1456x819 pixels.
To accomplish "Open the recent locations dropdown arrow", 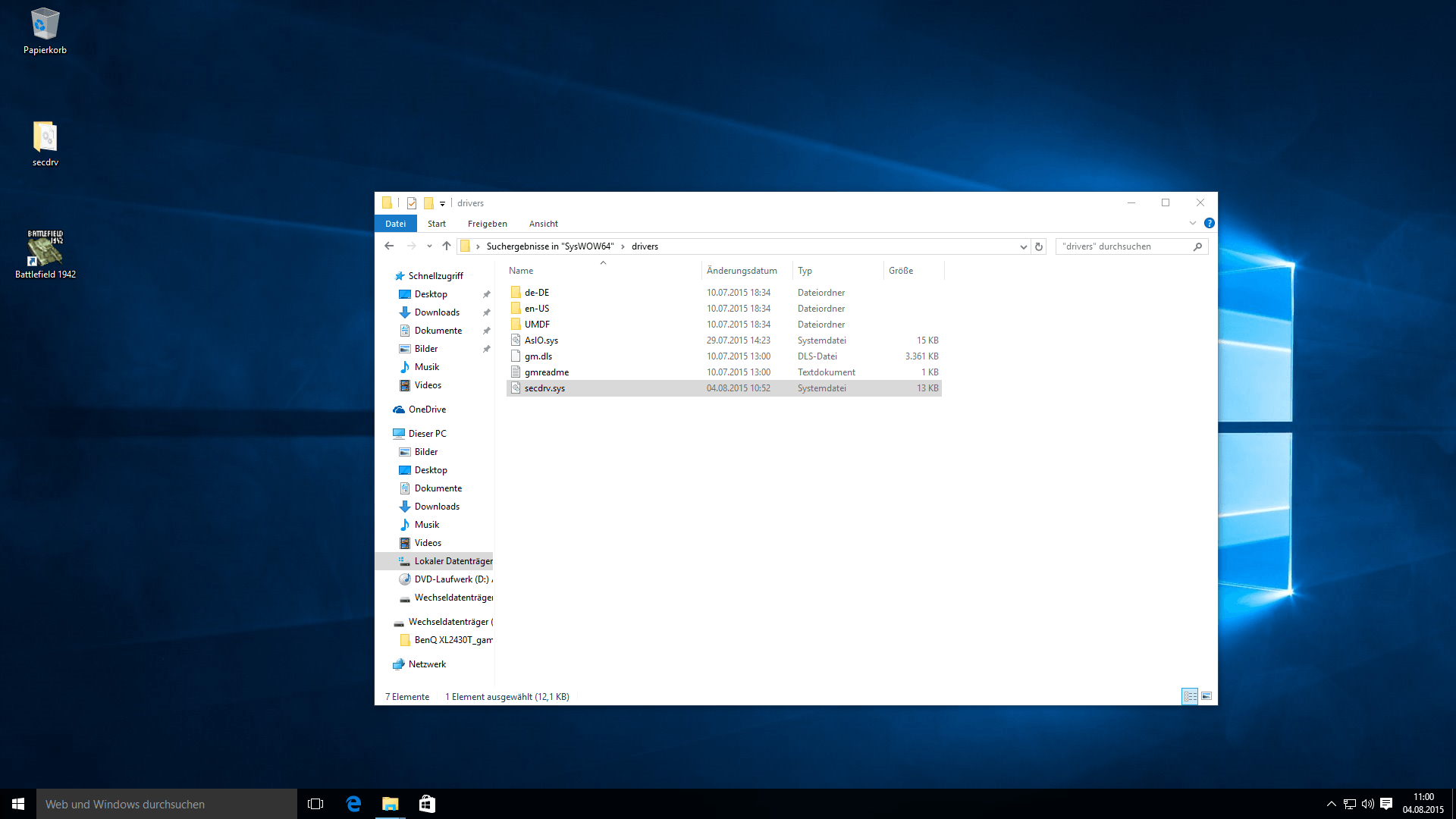I will (x=429, y=246).
